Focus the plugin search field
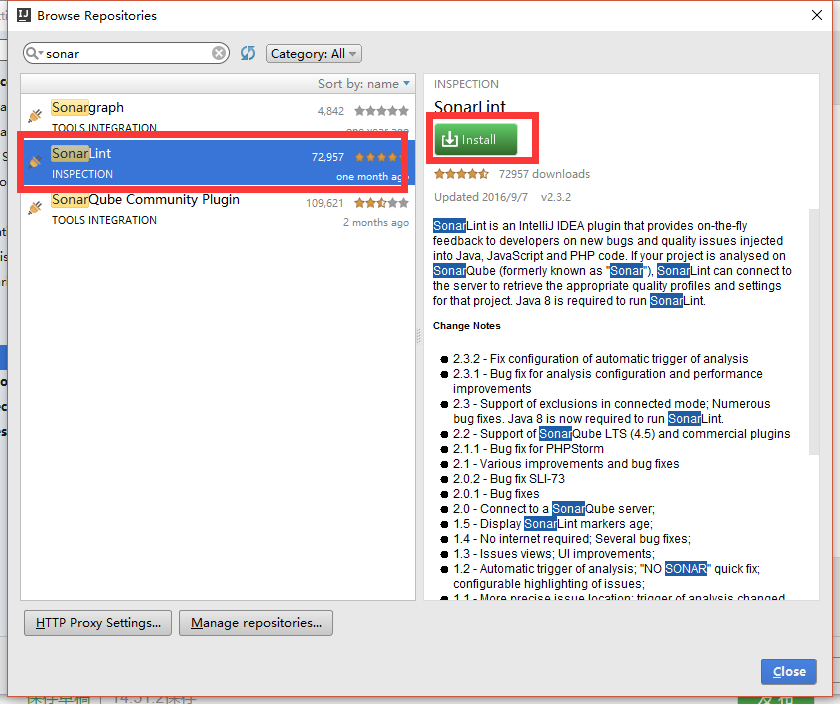 click(128, 54)
